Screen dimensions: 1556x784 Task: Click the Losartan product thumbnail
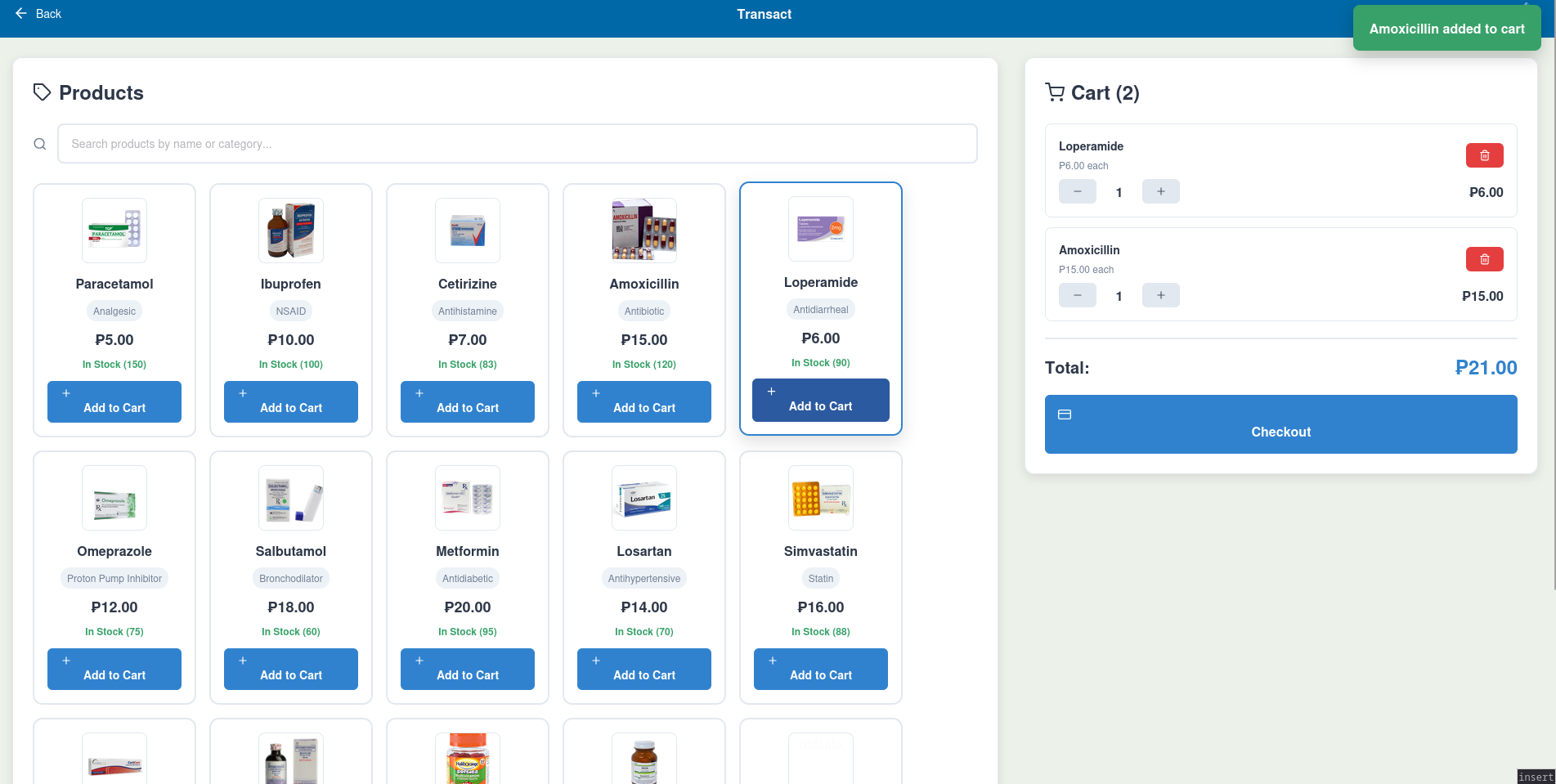pyautogui.click(x=644, y=498)
